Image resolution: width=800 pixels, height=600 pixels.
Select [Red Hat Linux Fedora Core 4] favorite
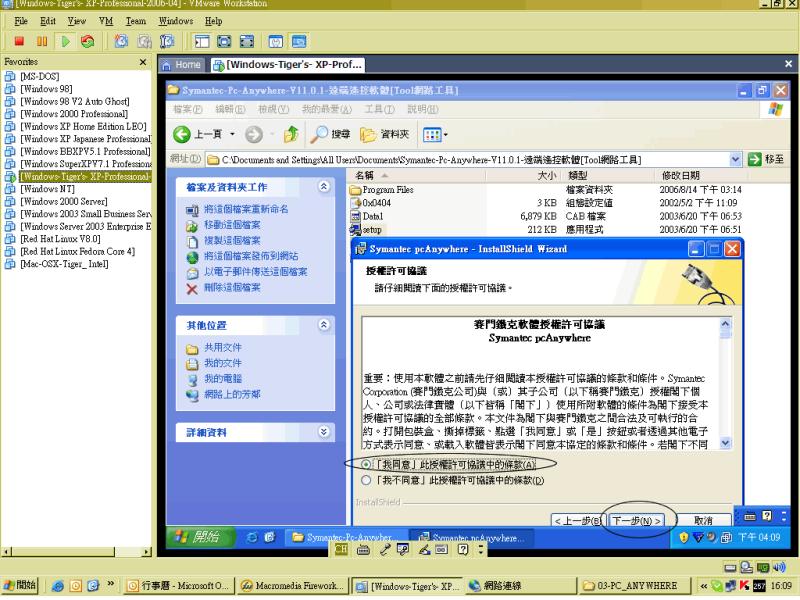pos(77,251)
